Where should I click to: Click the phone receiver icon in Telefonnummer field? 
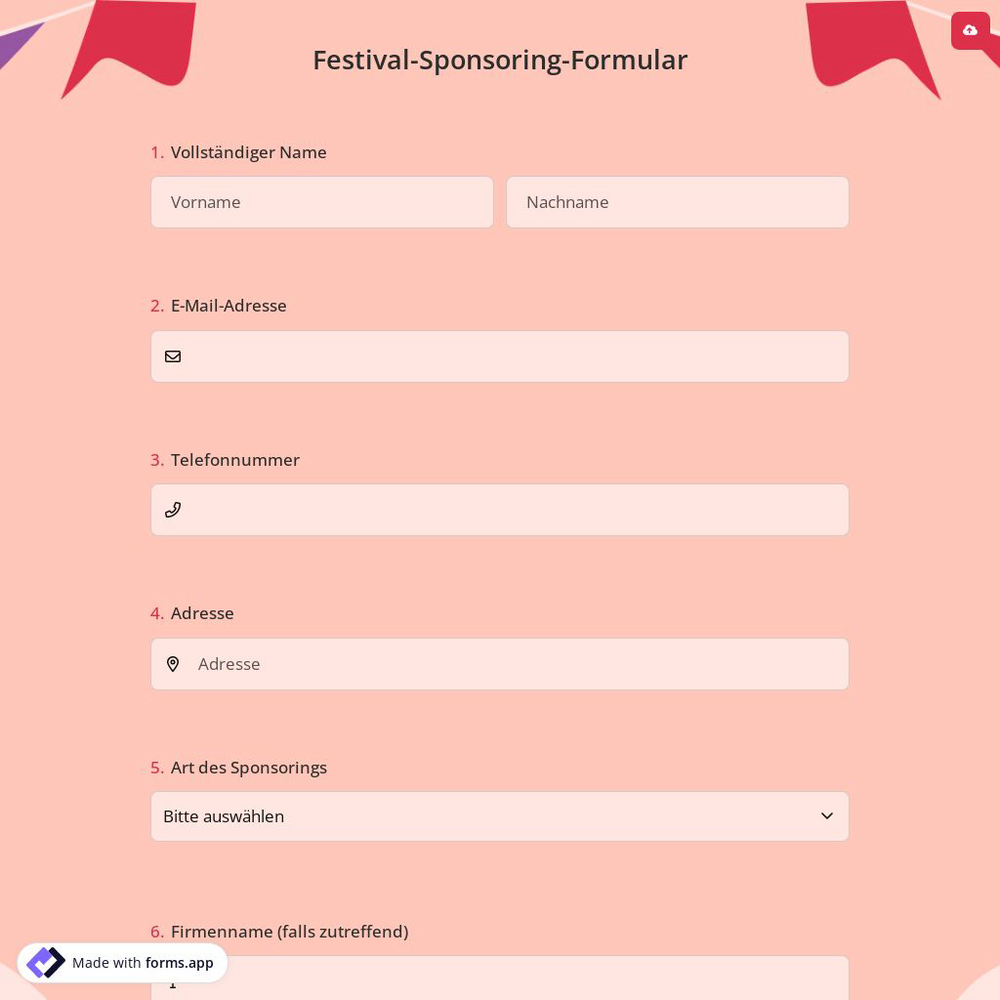click(173, 510)
